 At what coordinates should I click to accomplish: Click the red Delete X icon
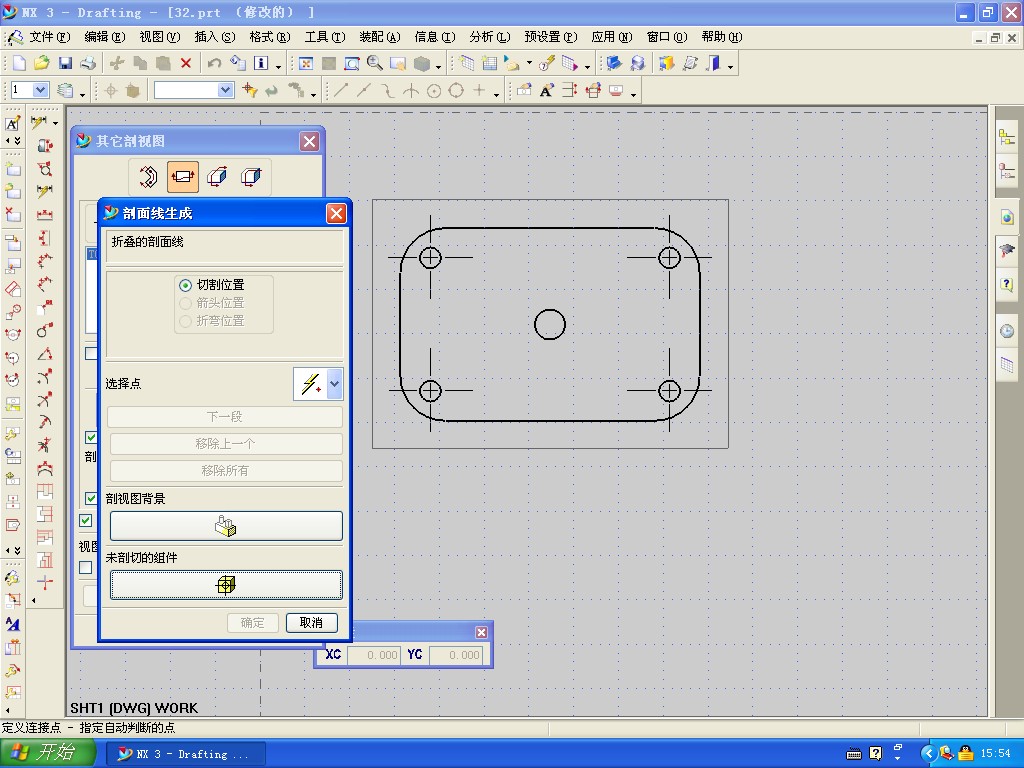186,63
